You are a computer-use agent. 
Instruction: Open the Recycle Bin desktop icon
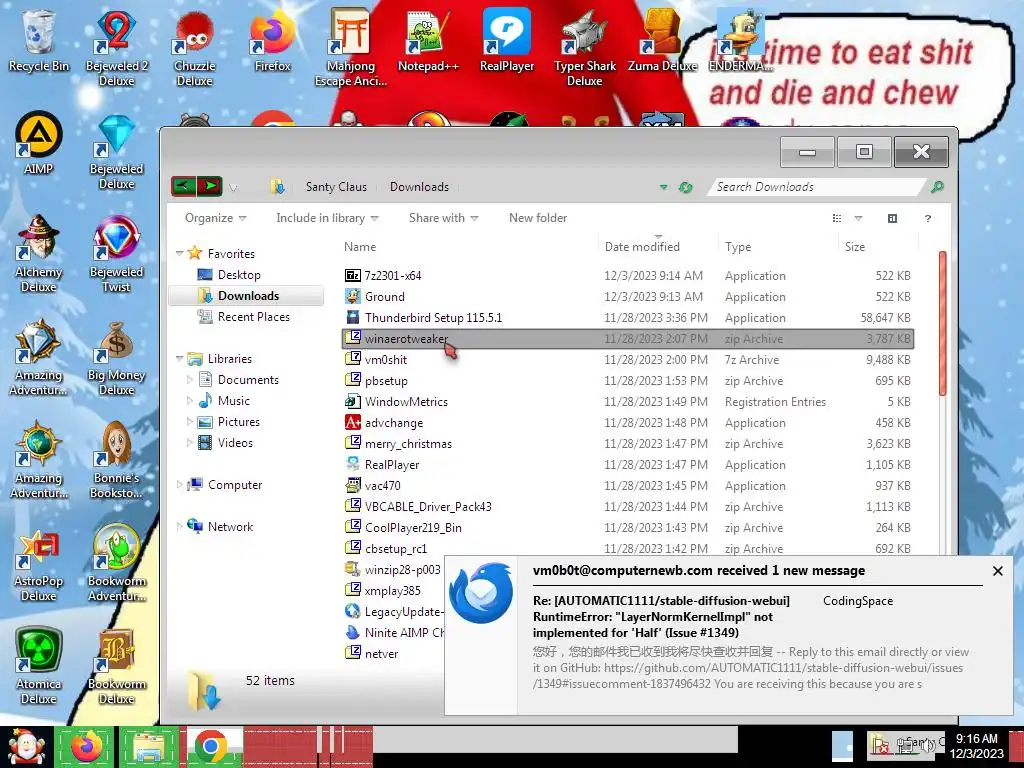pyautogui.click(x=39, y=40)
